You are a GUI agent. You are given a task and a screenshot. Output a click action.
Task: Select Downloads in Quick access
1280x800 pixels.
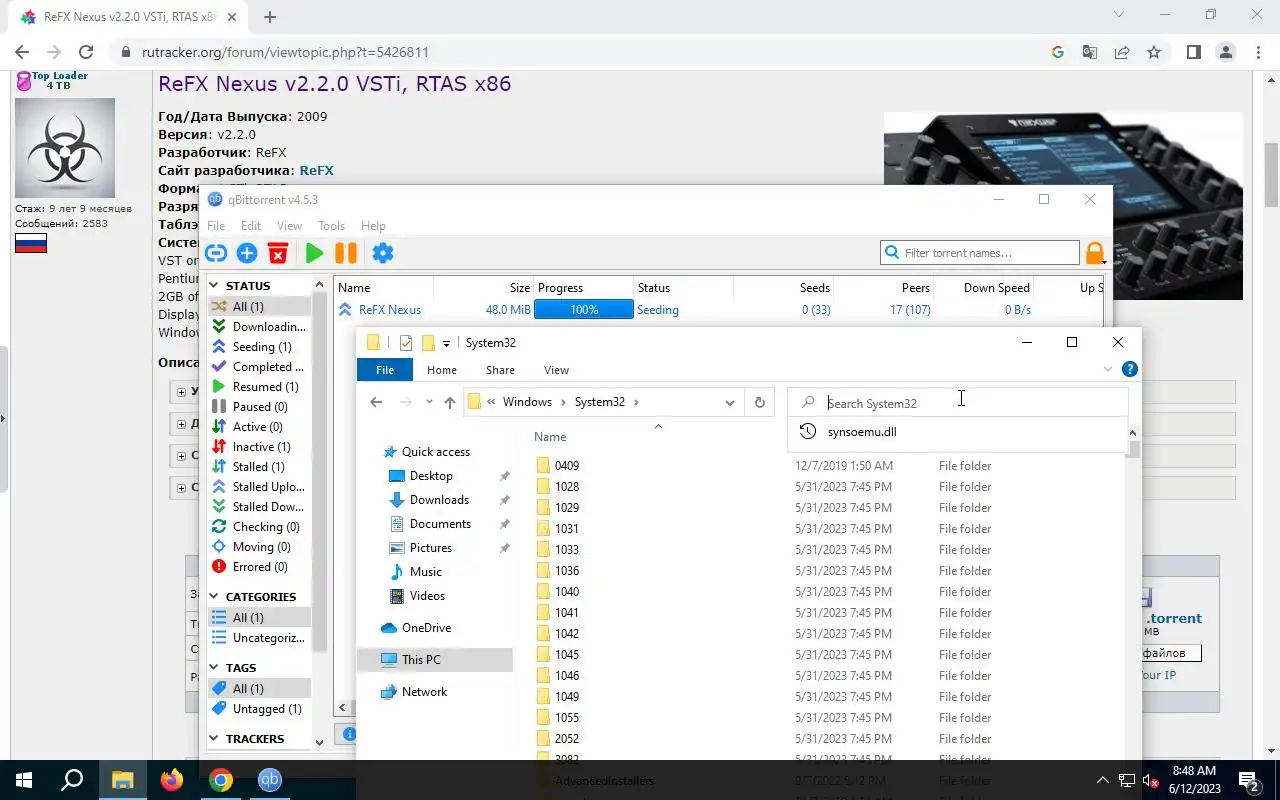(439, 500)
